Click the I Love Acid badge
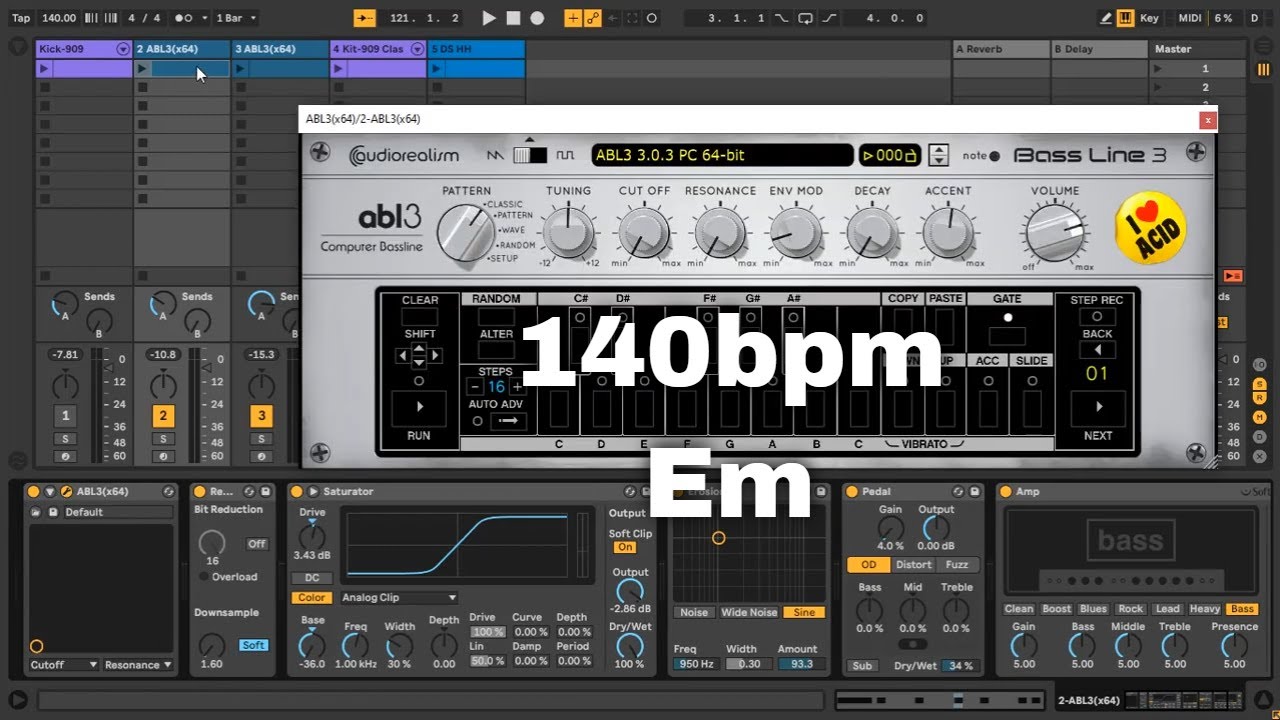The image size is (1280, 720). click(1151, 228)
